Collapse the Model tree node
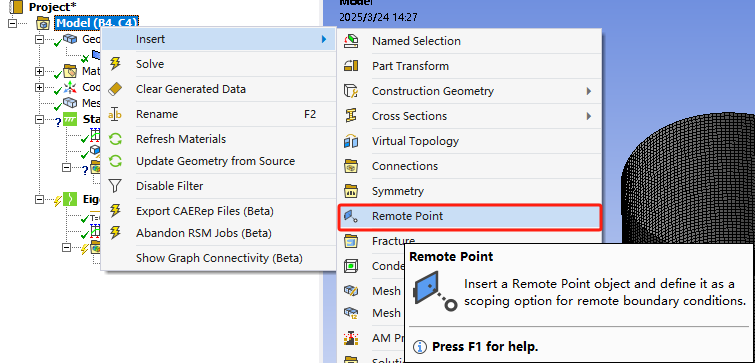 [12, 23]
